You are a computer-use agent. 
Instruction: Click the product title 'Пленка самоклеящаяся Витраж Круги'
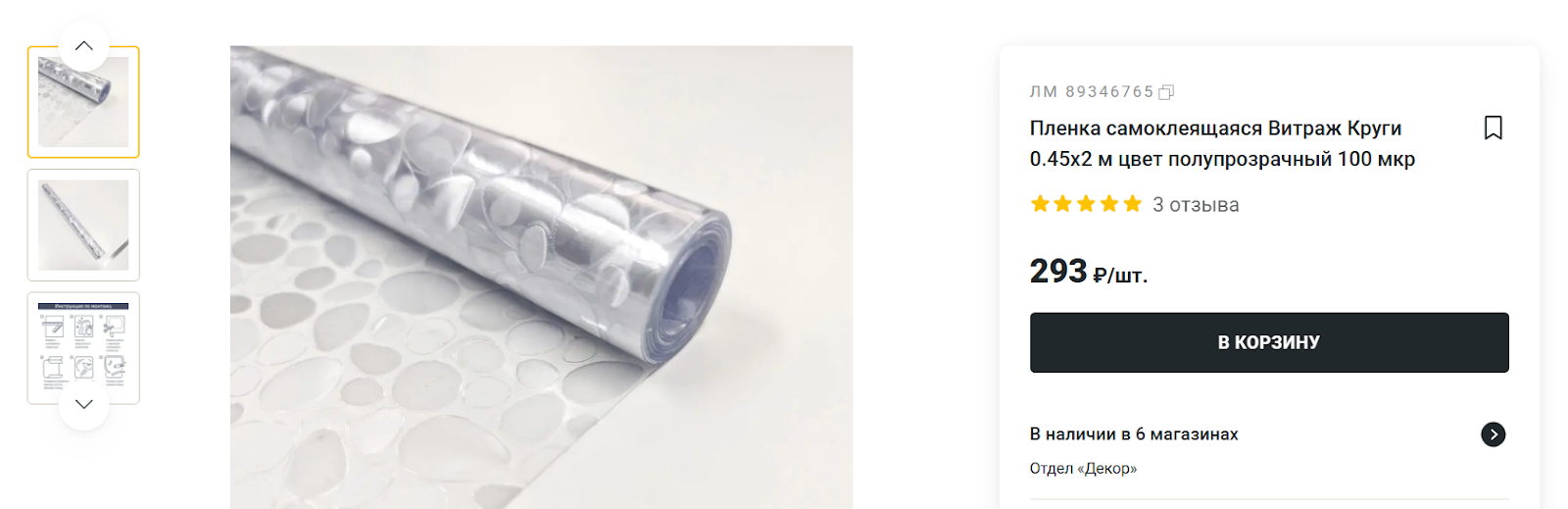click(x=1215, y=128)
